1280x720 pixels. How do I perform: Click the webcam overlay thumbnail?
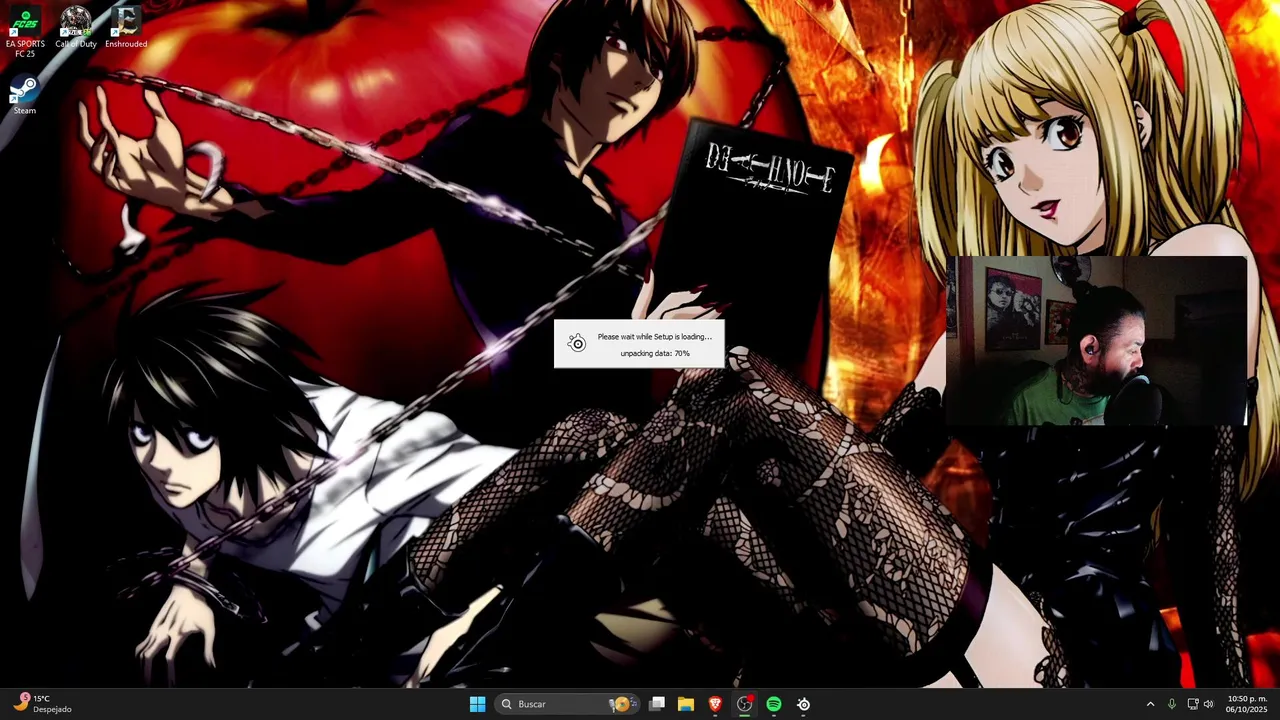1097,342
